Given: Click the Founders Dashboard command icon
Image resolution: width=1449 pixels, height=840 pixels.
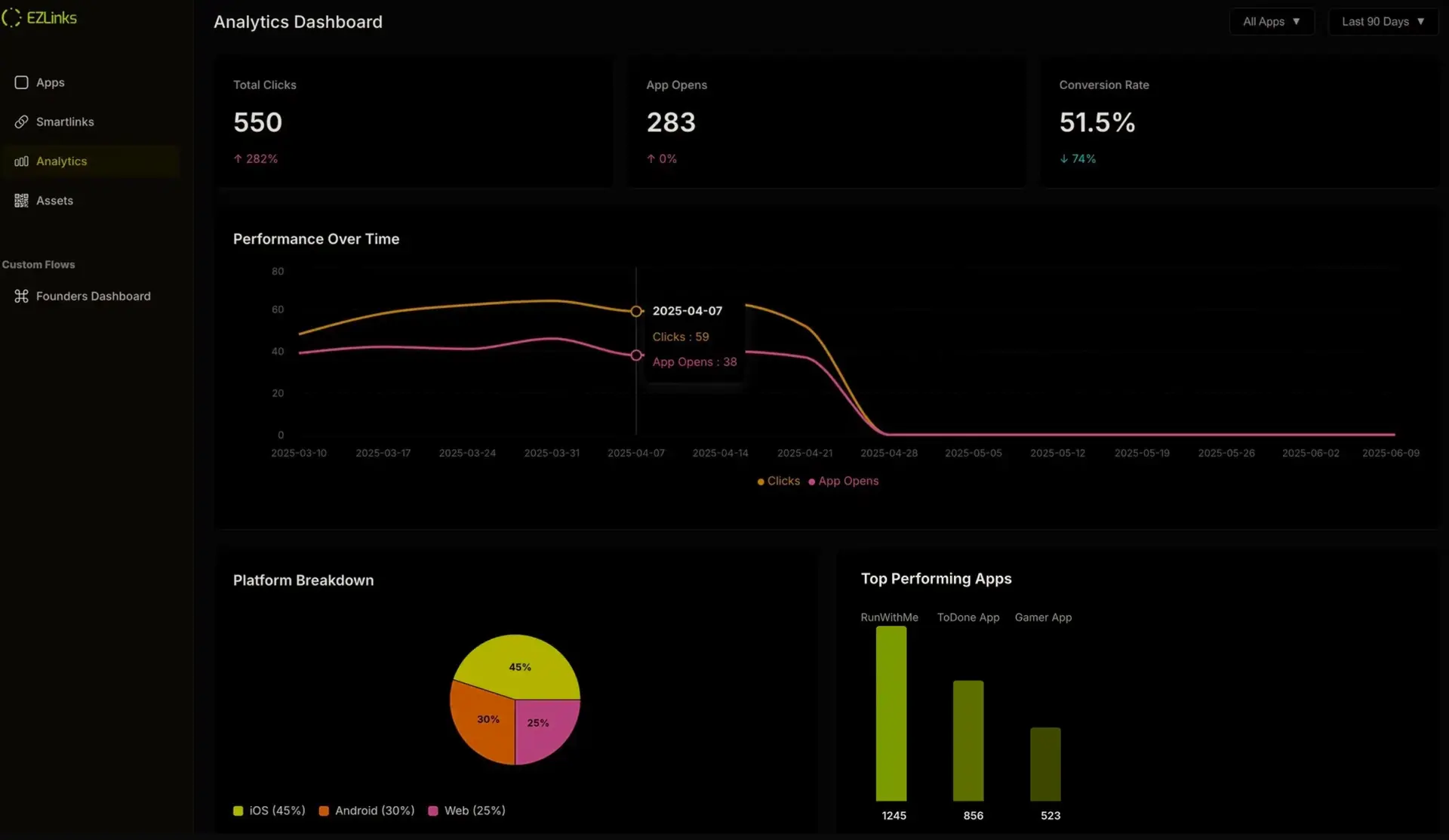Looking at the screenshot, I should pos(21,296).
